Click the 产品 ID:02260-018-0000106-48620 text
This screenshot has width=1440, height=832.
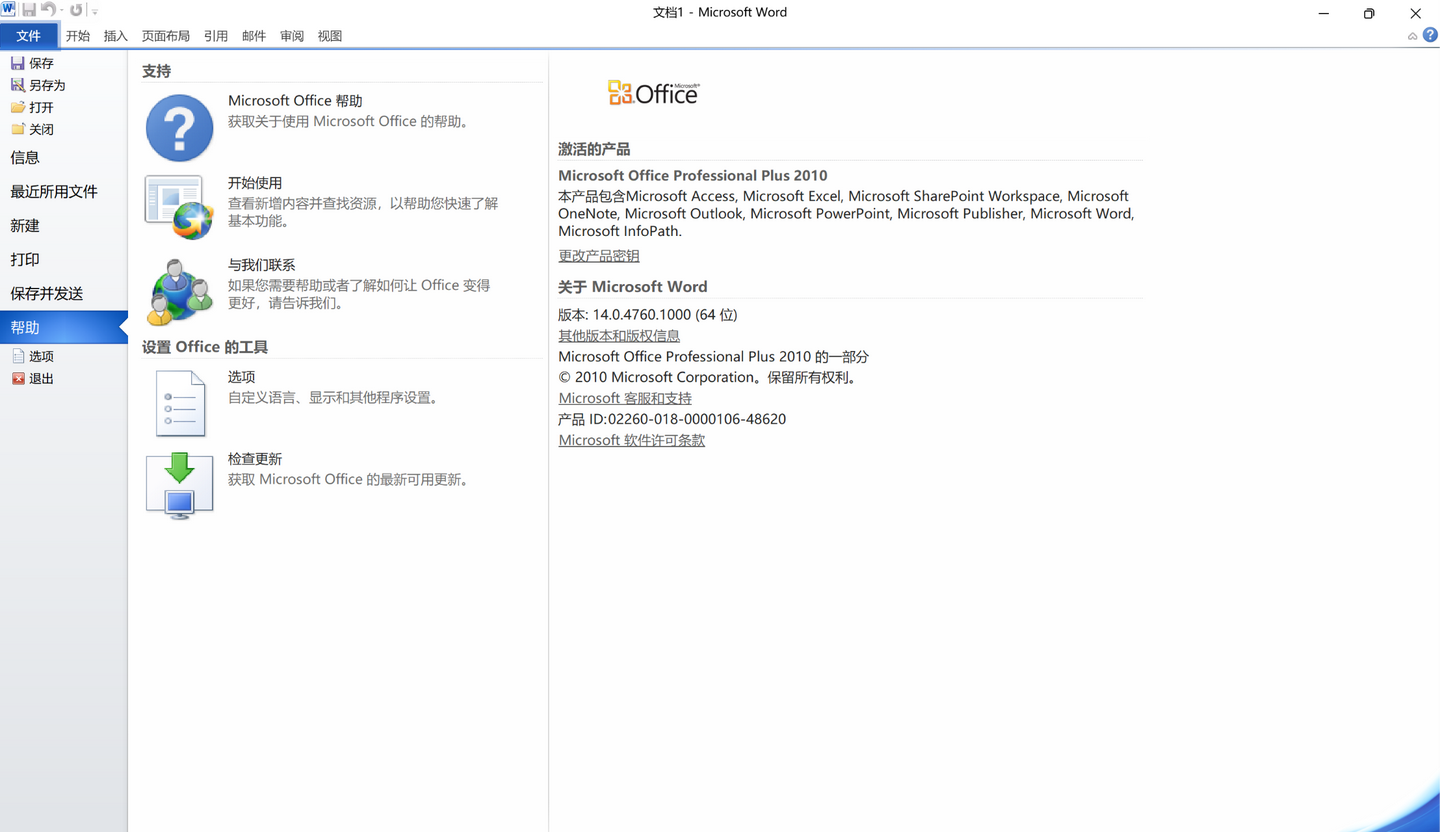click(672, 419)
